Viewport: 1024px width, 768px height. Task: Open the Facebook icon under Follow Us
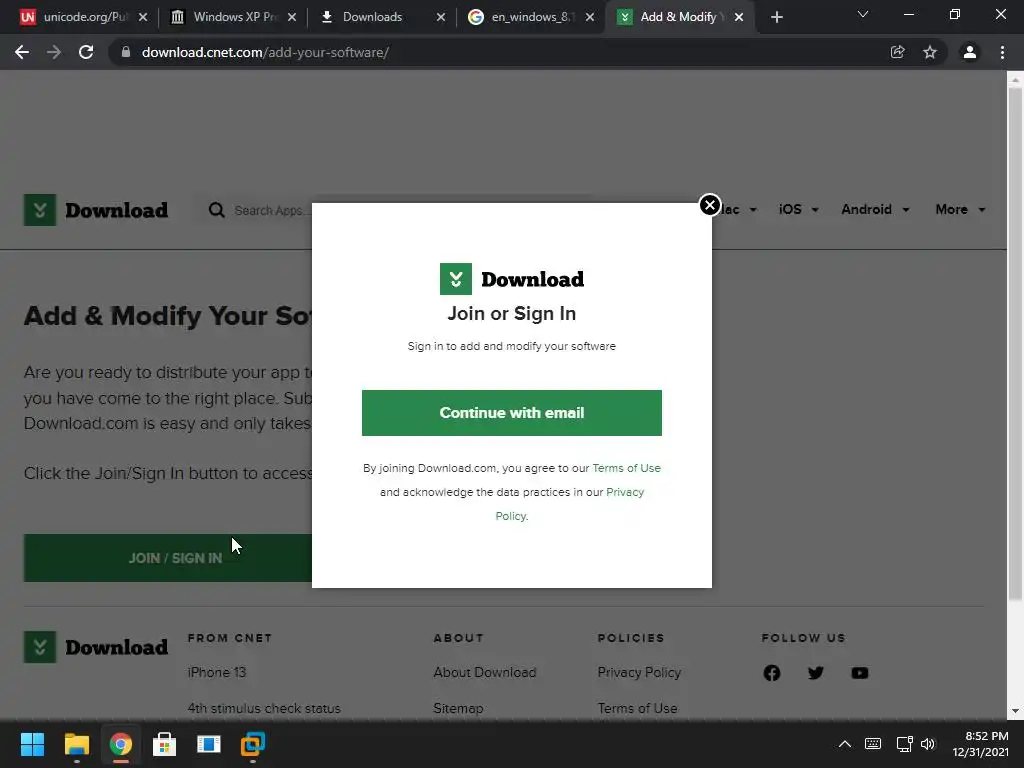pyautogui.click(x=771, y=673)
